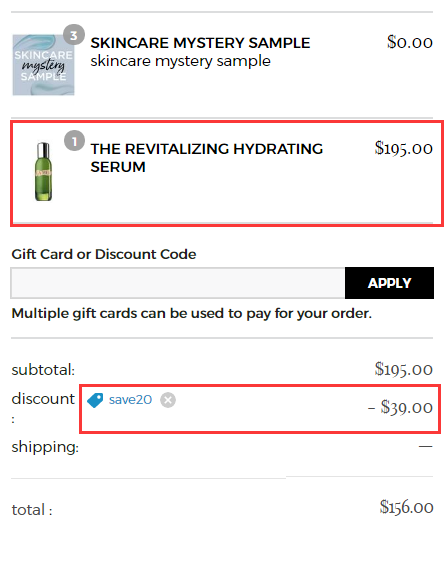
Task: Open the Skincare Mystery Sample thumbnail
Action: click(x=43, y=65)
